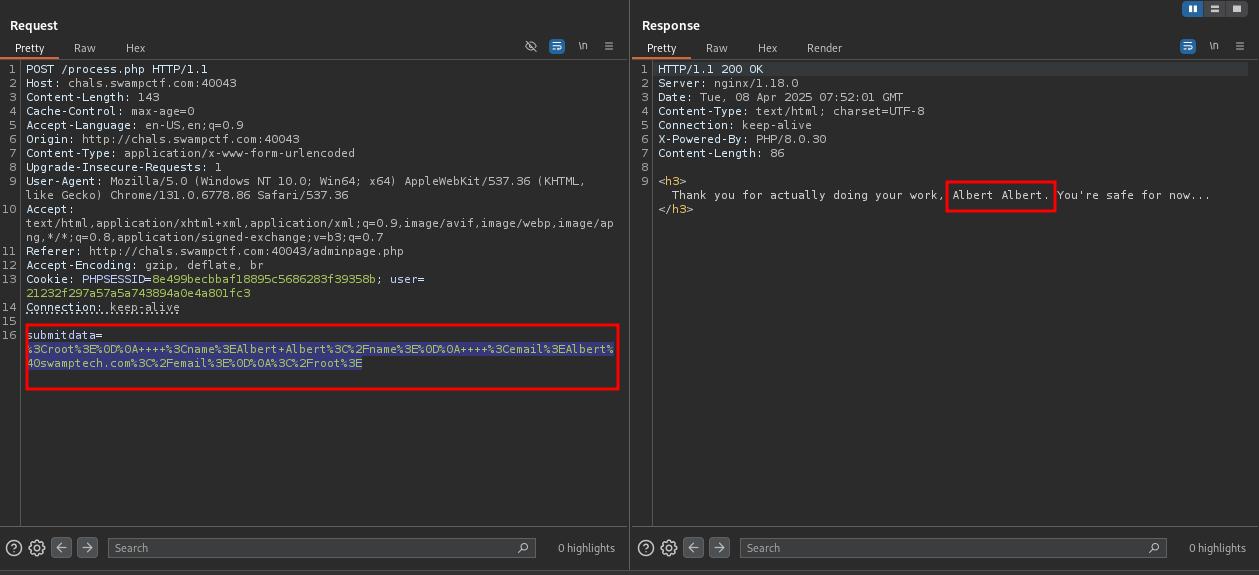Switch to side-by-side layout view

(x=1192, y=9)
